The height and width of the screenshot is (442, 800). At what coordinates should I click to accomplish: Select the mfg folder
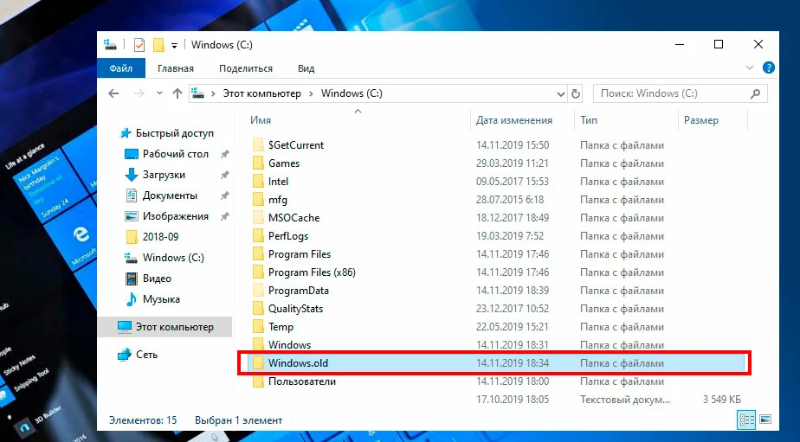pyautogui.click(x=278, y=200)
